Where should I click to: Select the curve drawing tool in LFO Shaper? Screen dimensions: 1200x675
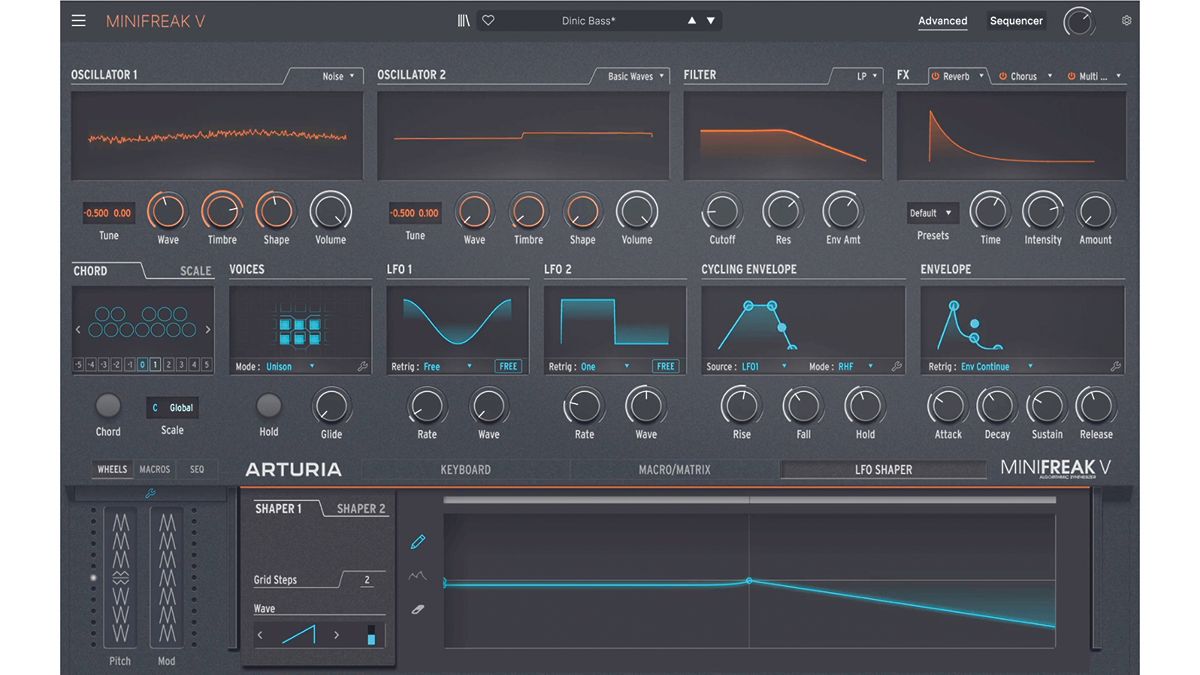pos(418,575)
